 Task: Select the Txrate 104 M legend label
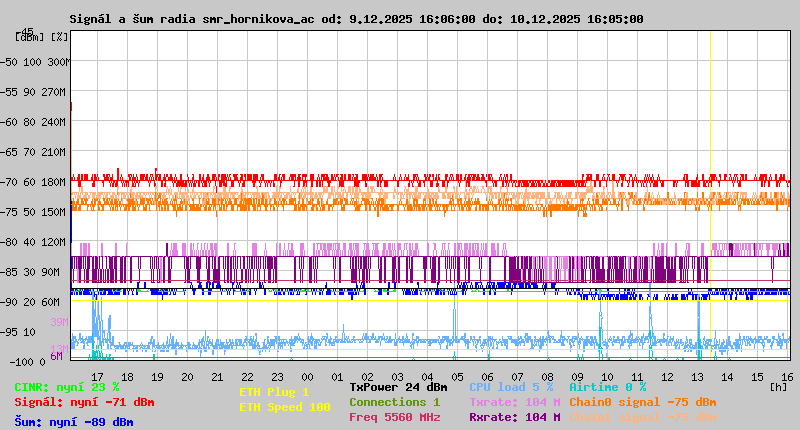click(514, 402)
